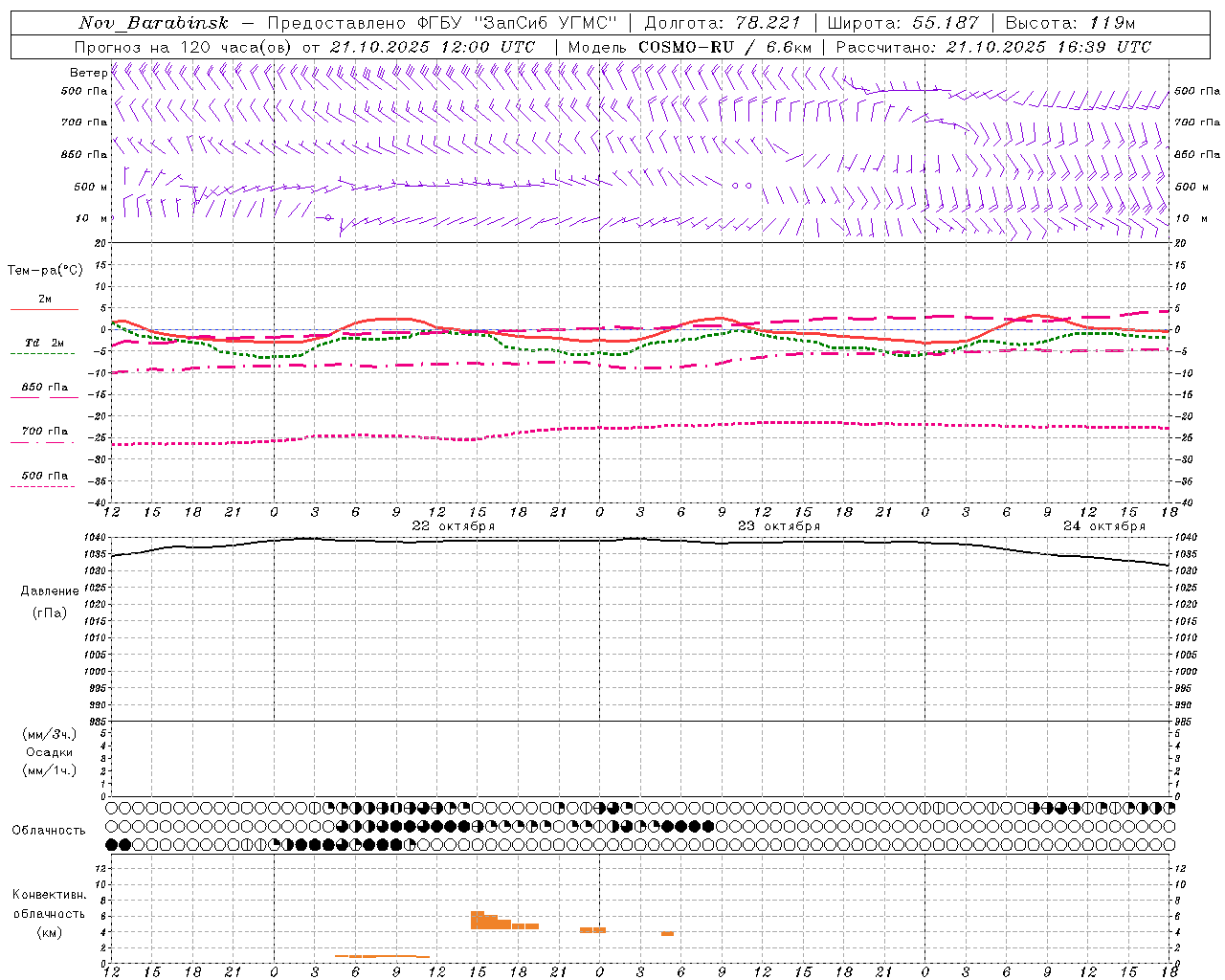This screenshot has height=980, width=1225.
Task: Click the Nov_Barabinsk station title
Action: [153, 23]
